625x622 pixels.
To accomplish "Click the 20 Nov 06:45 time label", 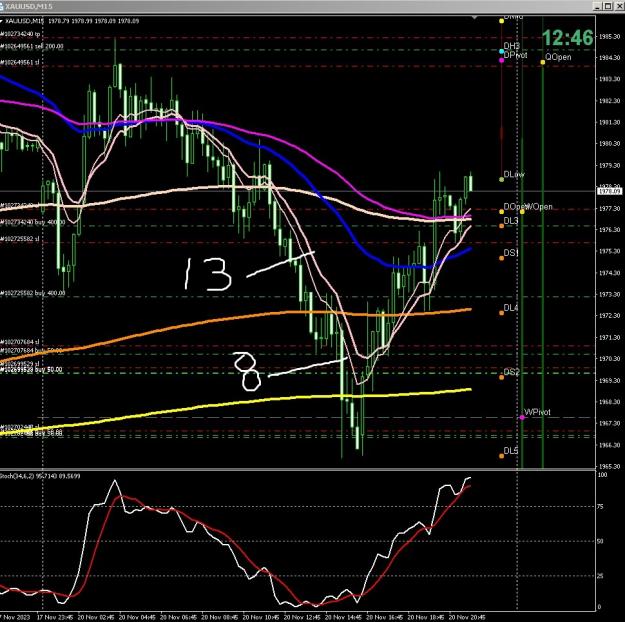I will coord(178,617).
